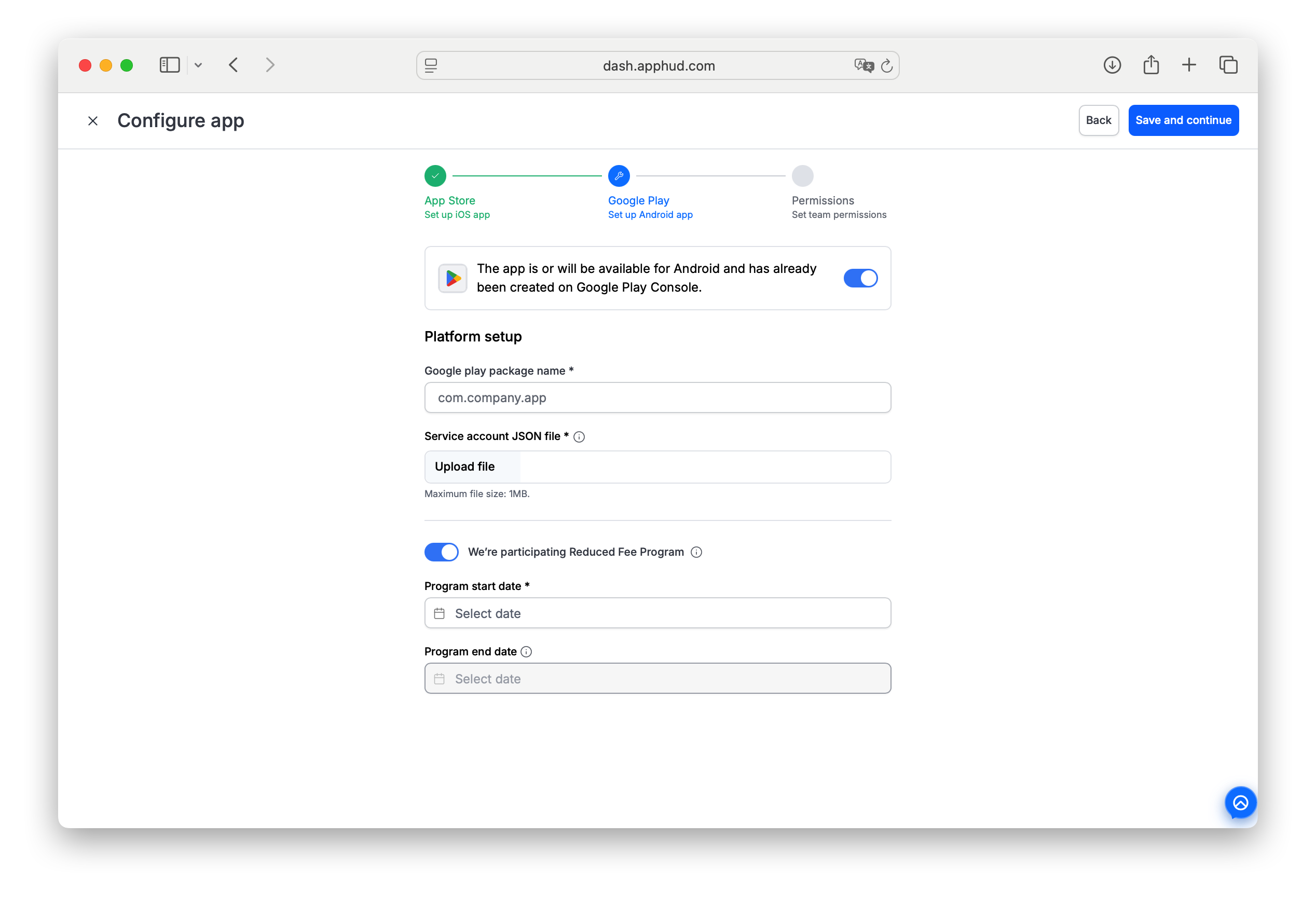Toggle the Reduced Fee Program switch
1316x906 pixels.
[x=441, y=552]
